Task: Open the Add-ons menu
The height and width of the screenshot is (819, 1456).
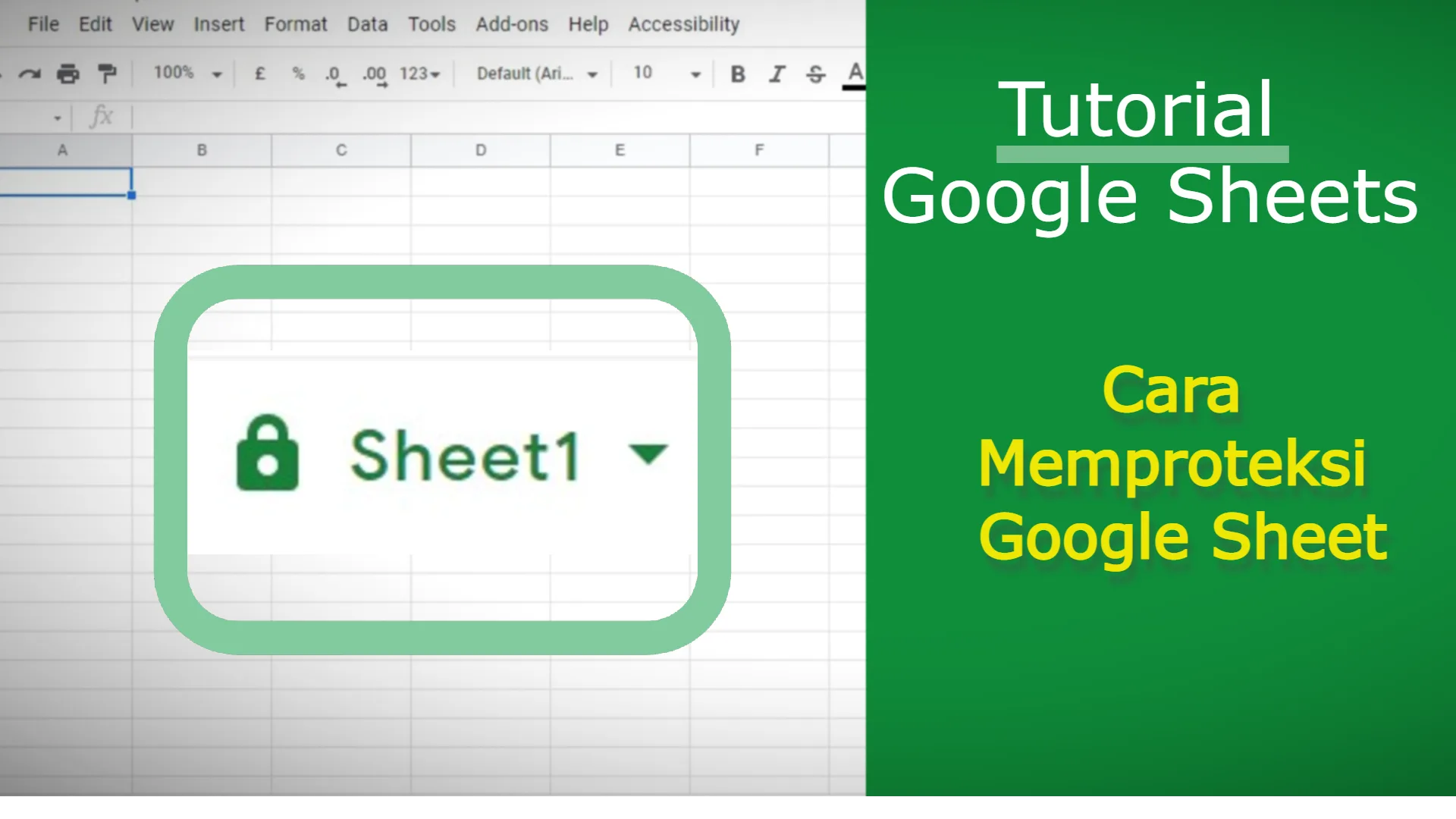Action: 512,24
